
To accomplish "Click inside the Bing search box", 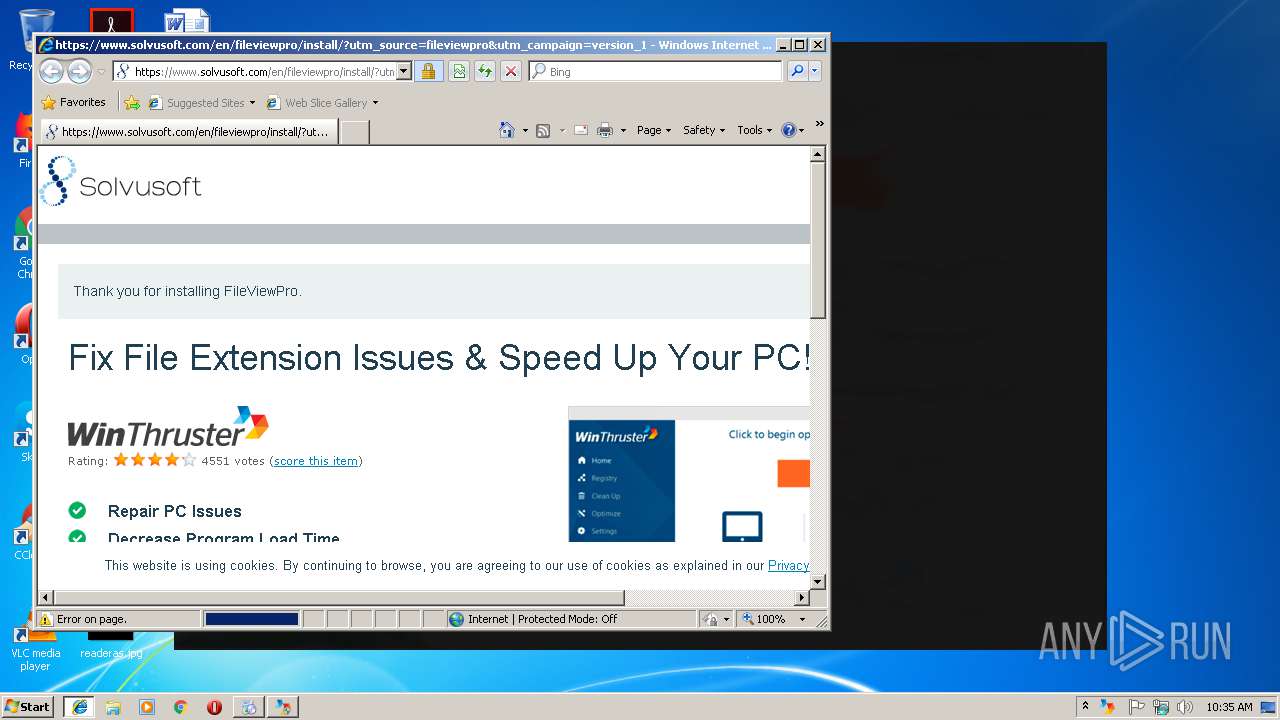I will [662, 71].
